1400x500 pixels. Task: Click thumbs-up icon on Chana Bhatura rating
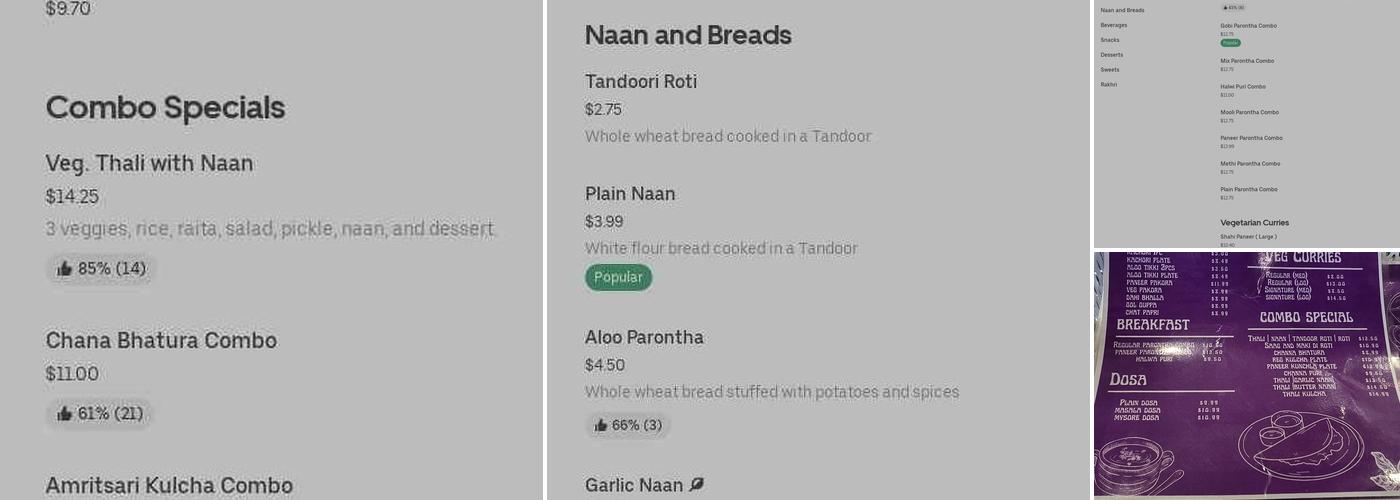(x=65, y=414)
